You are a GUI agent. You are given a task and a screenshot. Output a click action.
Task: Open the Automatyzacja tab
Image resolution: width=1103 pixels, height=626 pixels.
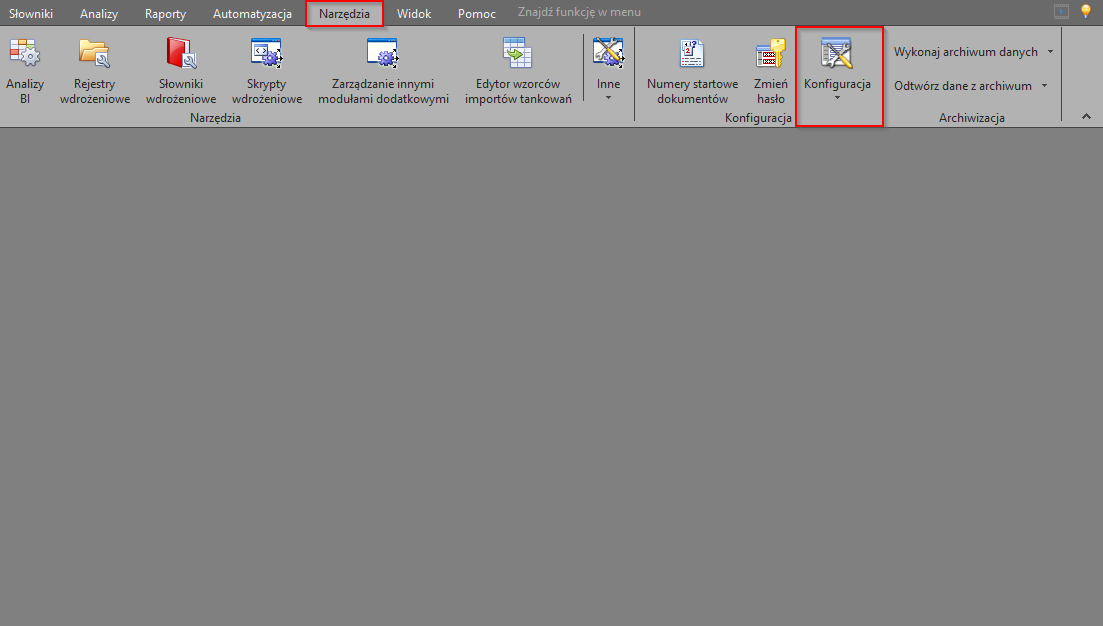click(252, 14)
